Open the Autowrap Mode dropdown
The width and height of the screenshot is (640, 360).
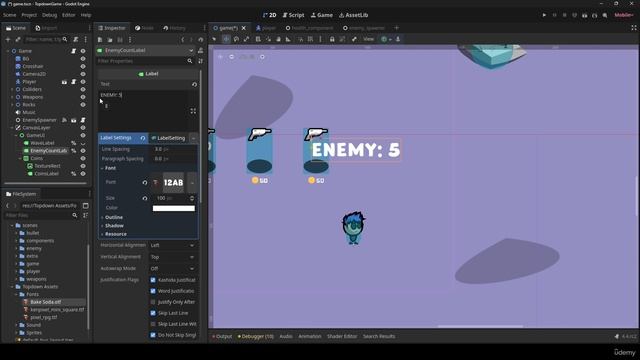[172, 269]
